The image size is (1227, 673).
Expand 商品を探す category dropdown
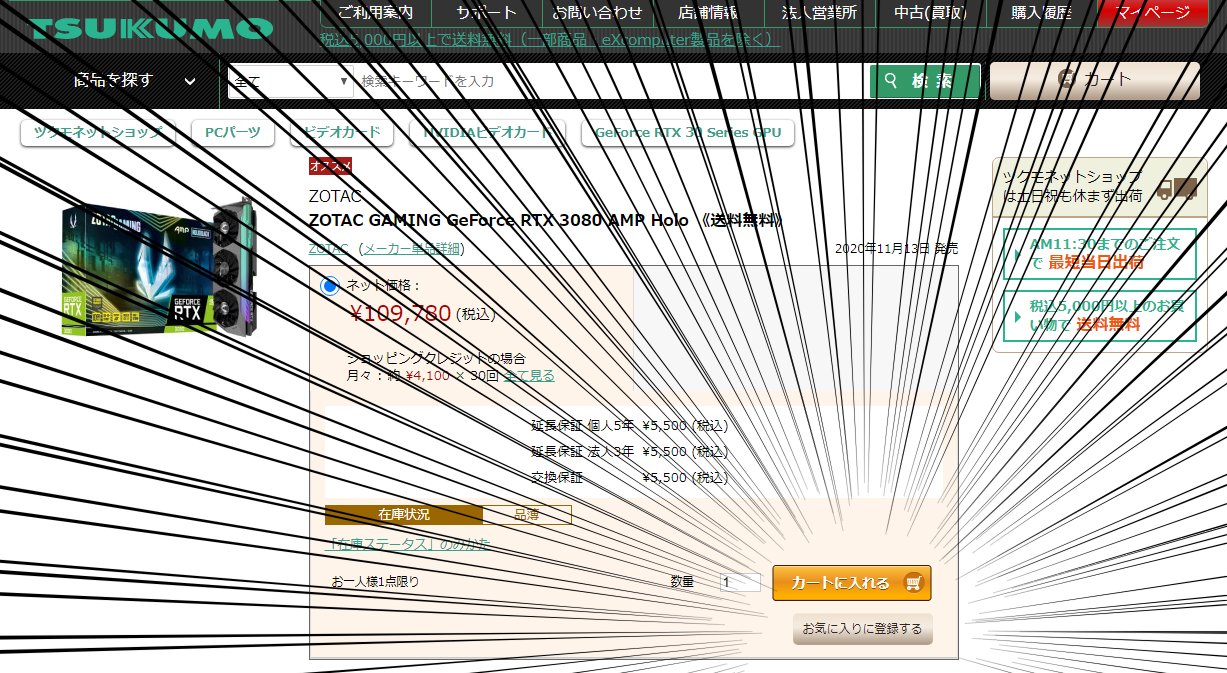click(x=134, y=80)
